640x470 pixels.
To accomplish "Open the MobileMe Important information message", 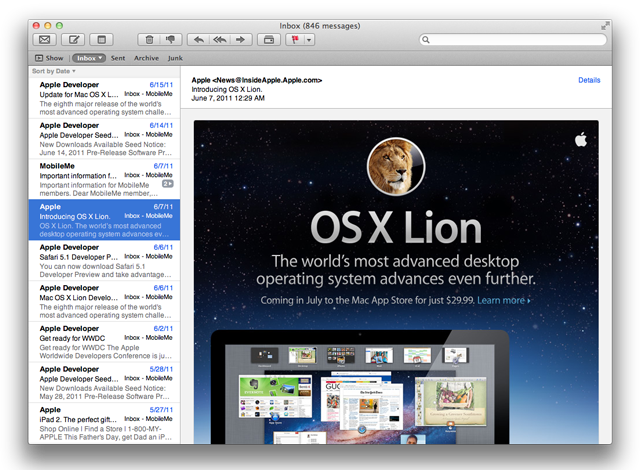I will pos(104,179).
